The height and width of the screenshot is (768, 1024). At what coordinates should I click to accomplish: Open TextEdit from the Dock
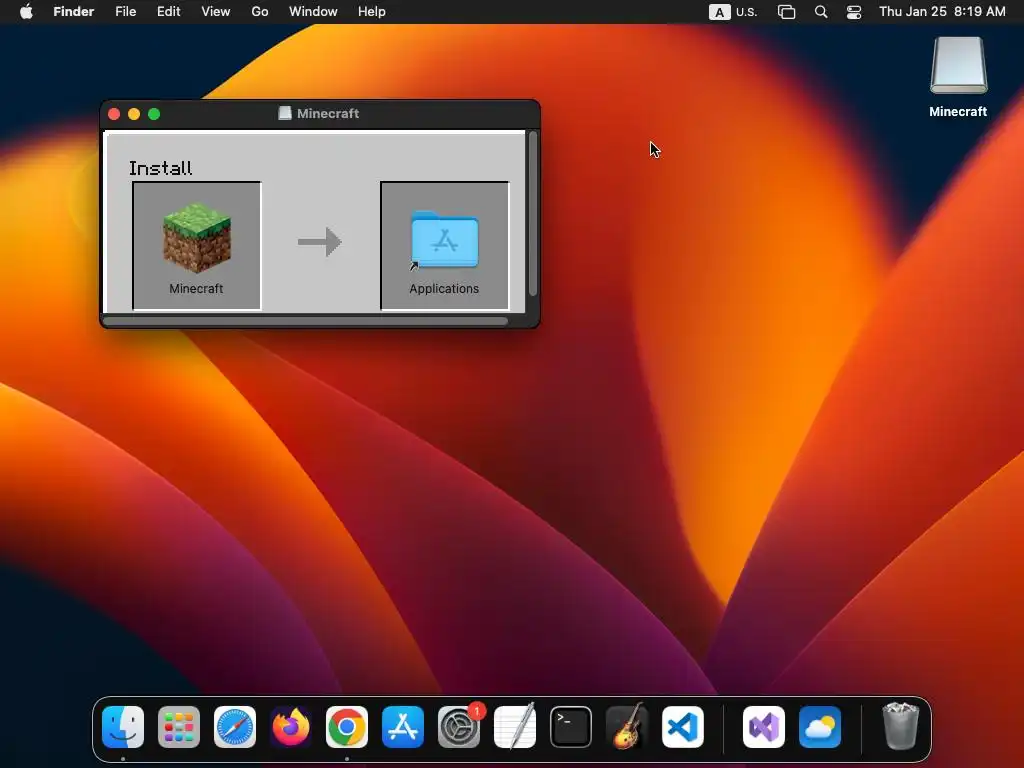point(515,727)
